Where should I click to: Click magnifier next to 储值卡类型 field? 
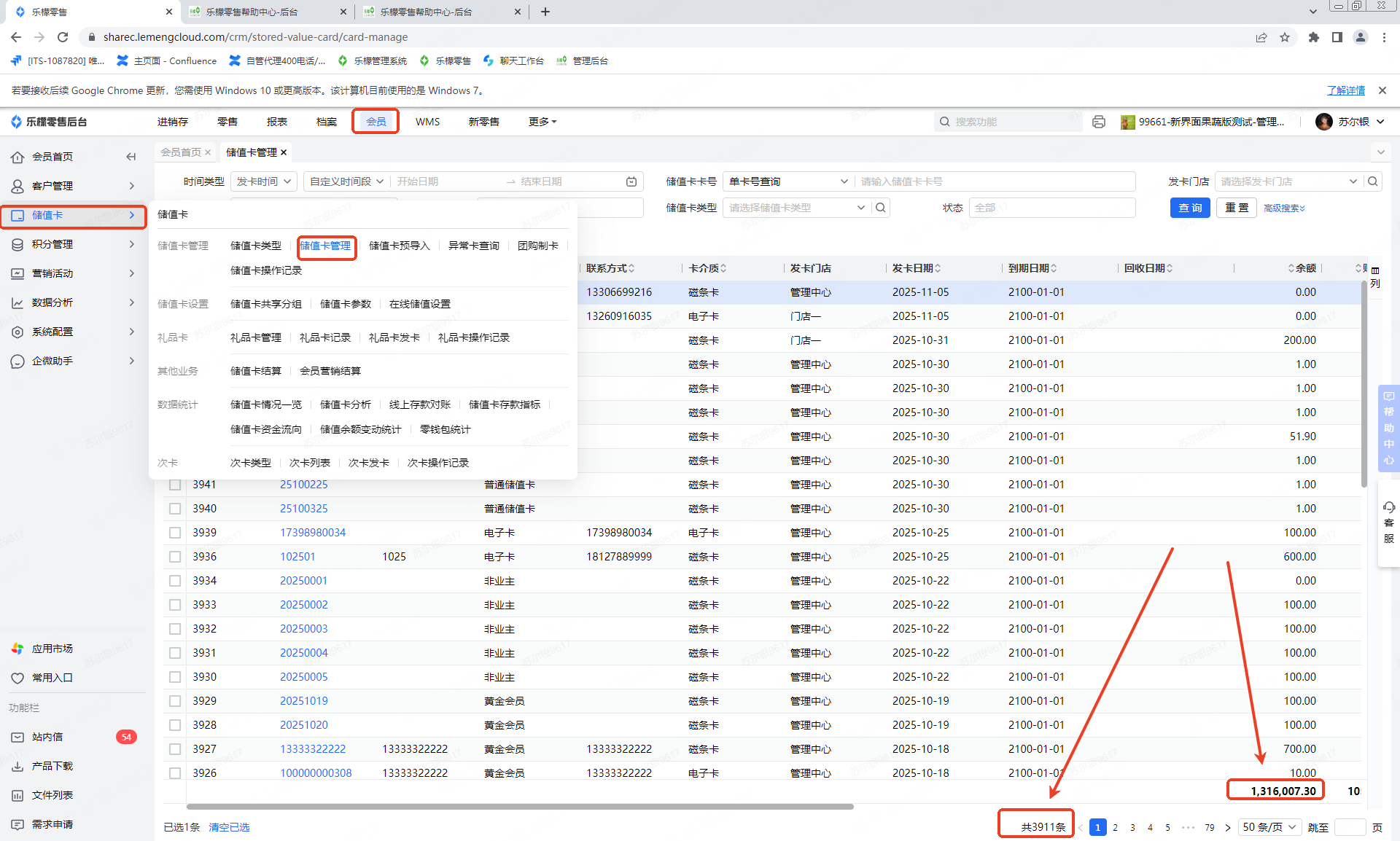881,208
